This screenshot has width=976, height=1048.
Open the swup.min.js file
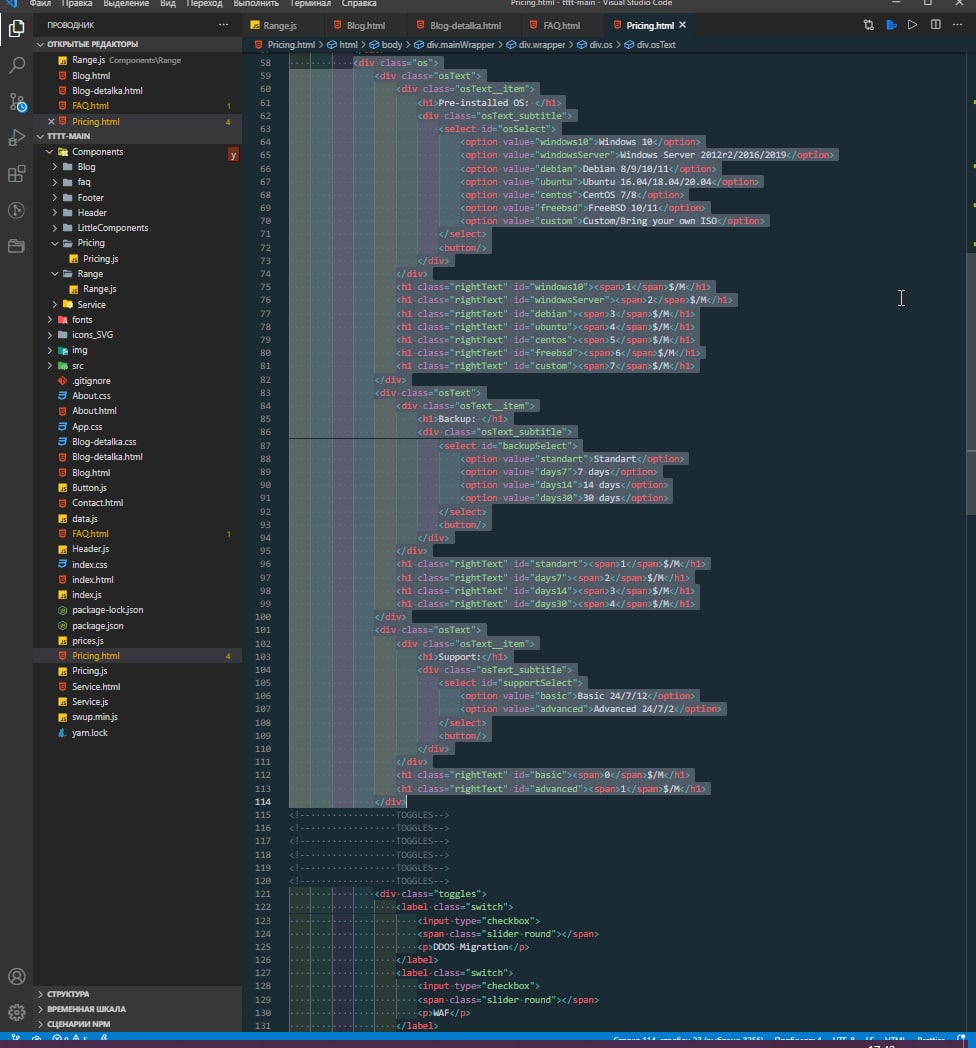point(94,717)
